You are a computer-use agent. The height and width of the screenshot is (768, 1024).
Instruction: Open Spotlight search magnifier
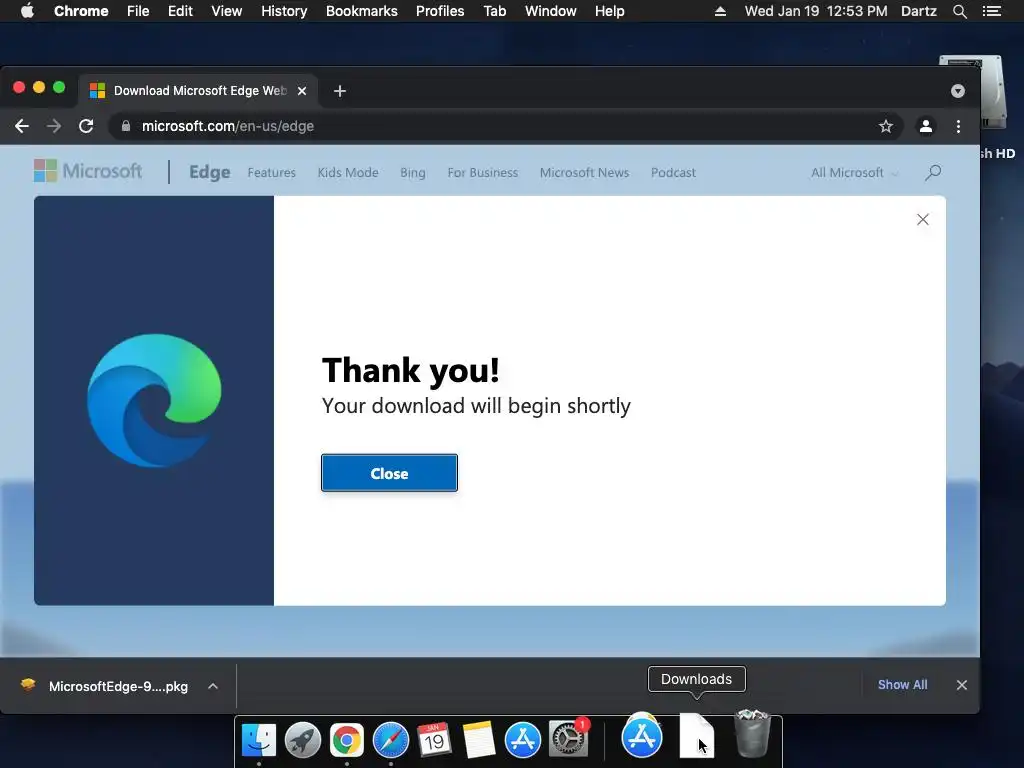point(960,11)
